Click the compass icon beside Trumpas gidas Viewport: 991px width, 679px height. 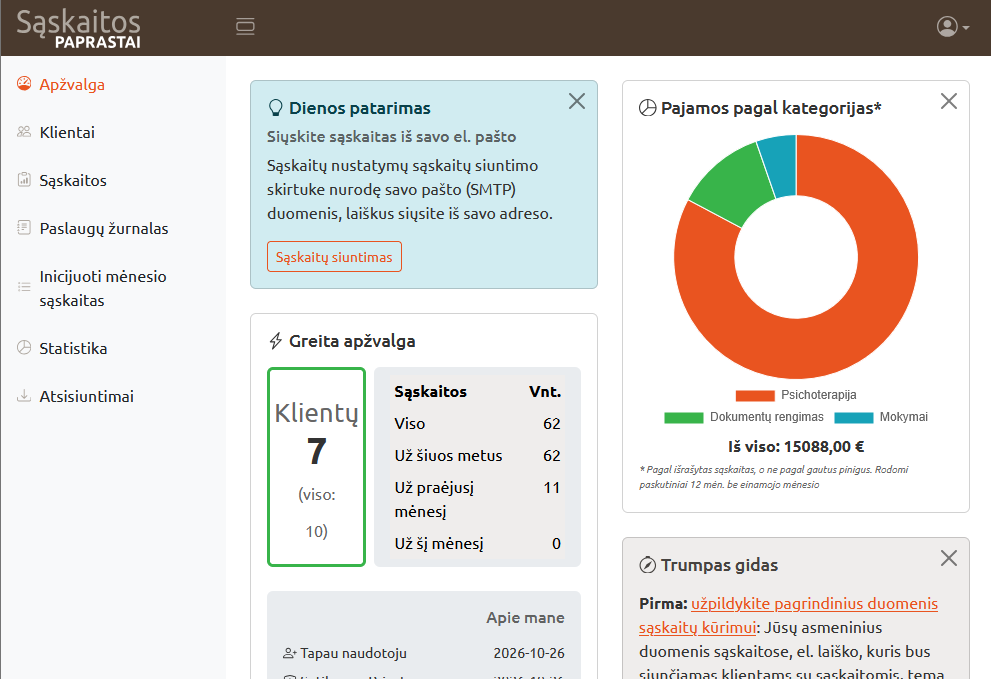(x=648, y=565)
